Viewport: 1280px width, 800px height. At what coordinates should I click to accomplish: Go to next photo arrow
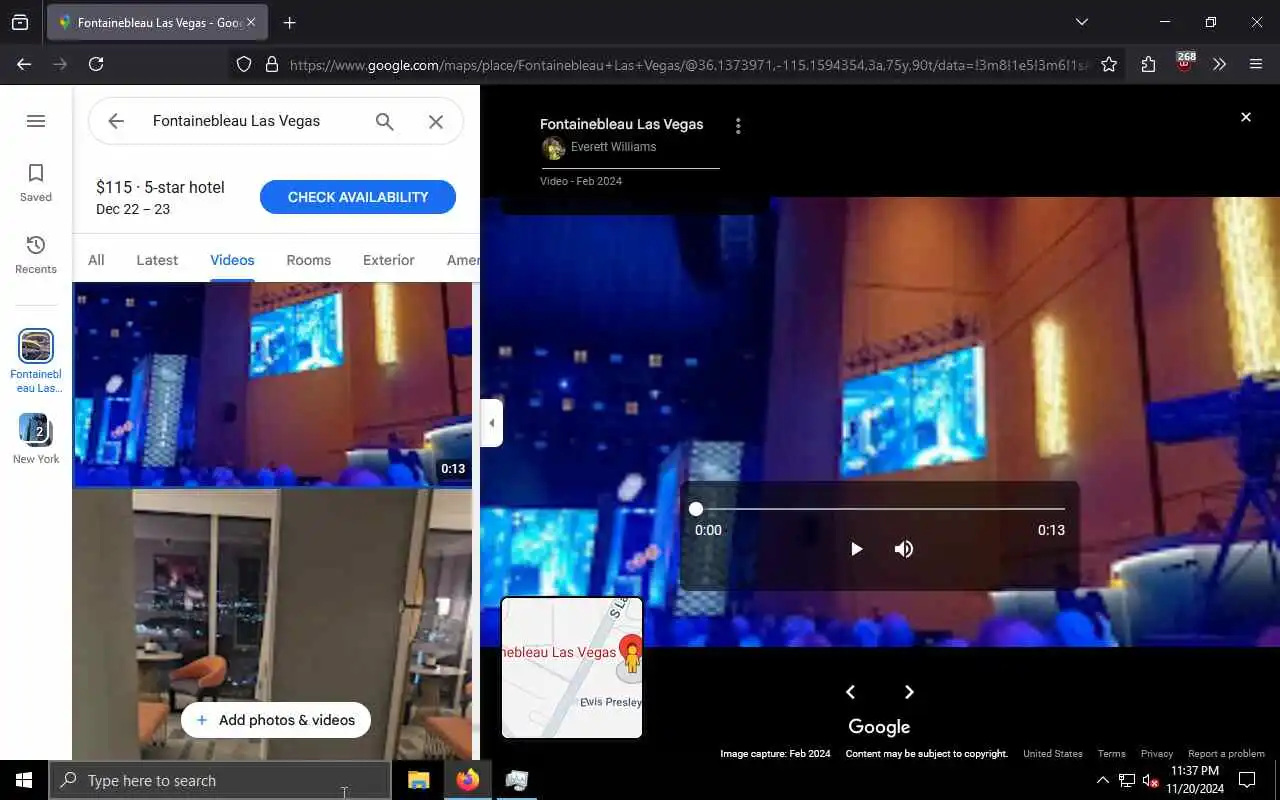[x=909, y=692]
